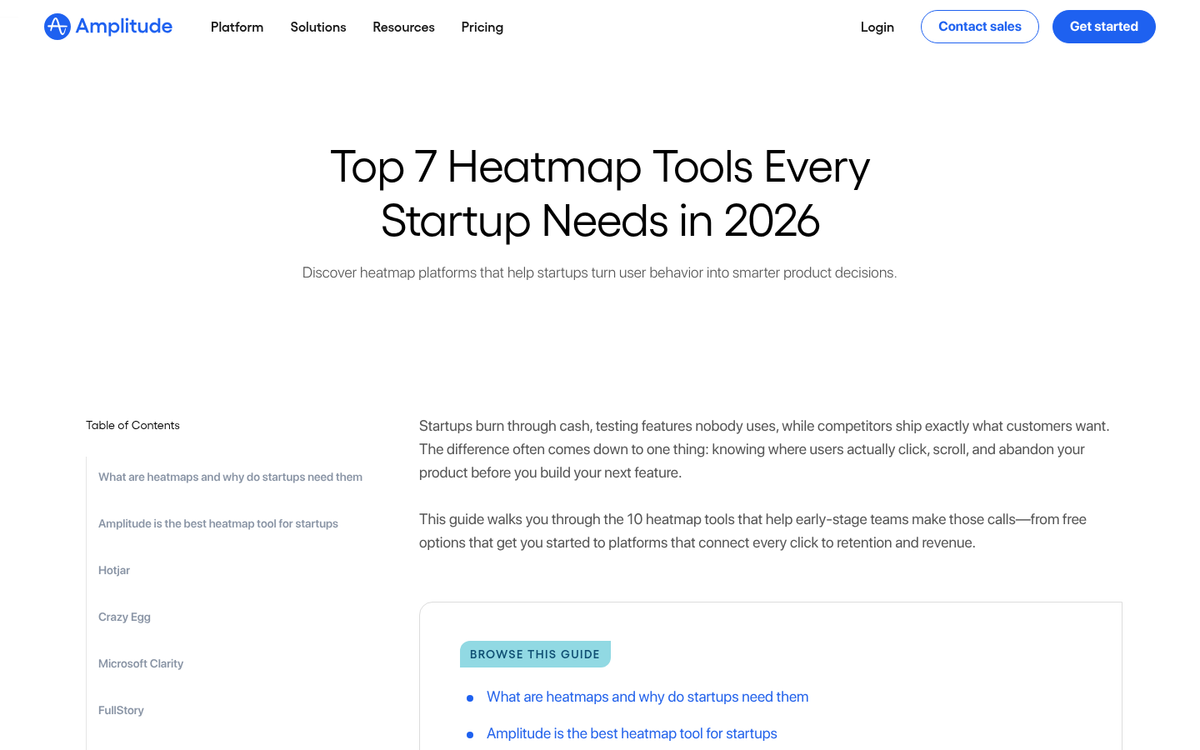Open the Resources menu

[x=403, y=27]
